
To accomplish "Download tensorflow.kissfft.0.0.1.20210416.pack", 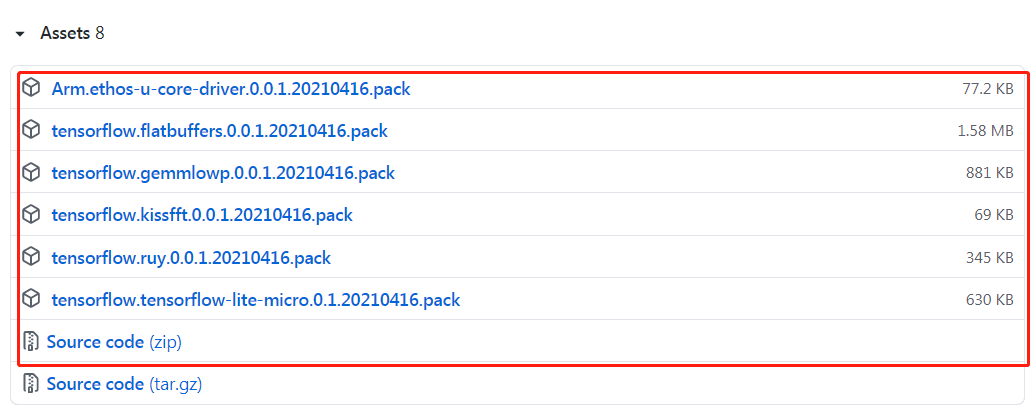I will [202, 215].
